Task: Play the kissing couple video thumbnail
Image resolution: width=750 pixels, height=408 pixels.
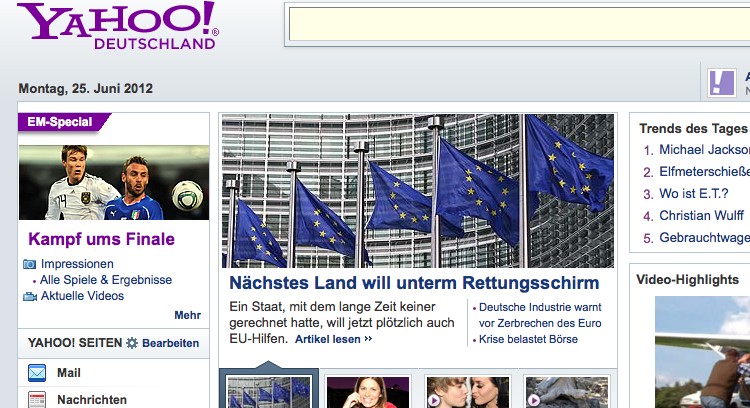Action: [x=468, y=392]
